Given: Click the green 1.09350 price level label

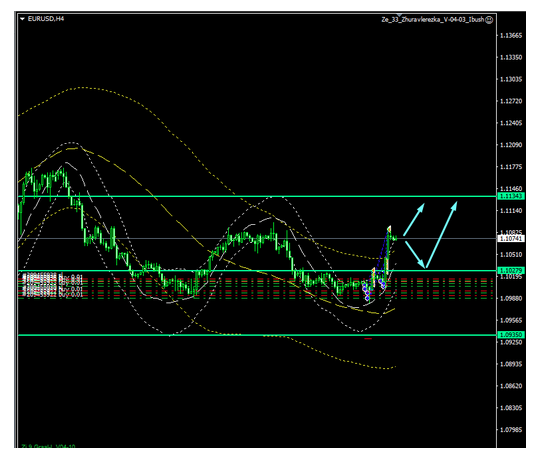Looking at the screenshot, I should pos(511,335).
